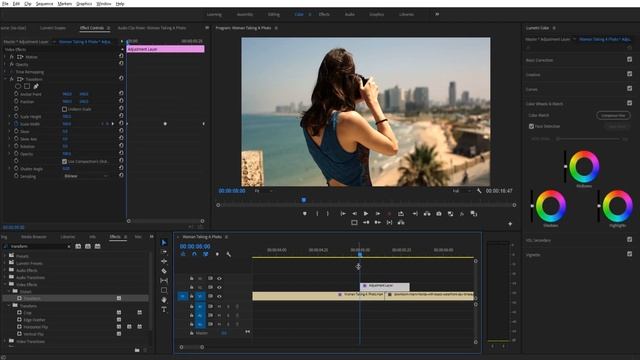640x360 pixels.
Task: Toggle the Vignette section checkbox
Action: [x=629, y=254]
